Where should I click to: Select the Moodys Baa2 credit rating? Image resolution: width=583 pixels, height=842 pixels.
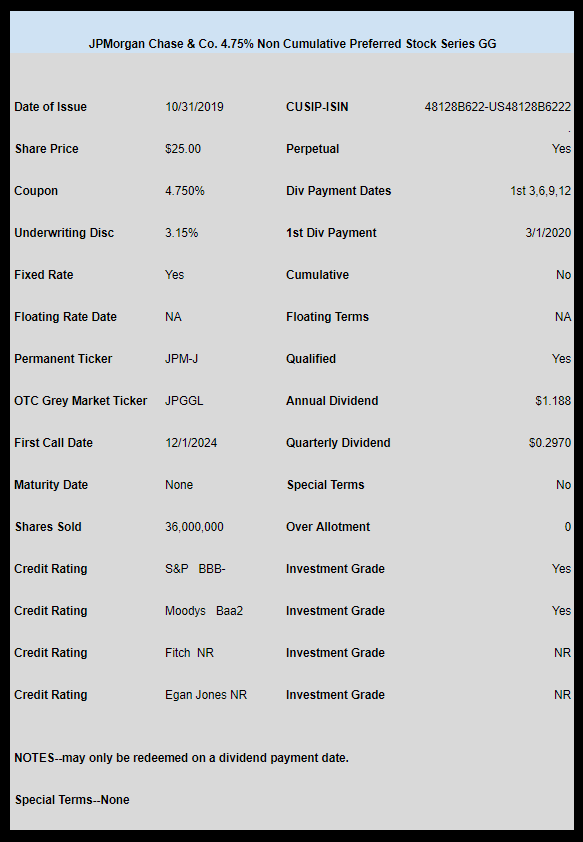click(x=204, y=611)
